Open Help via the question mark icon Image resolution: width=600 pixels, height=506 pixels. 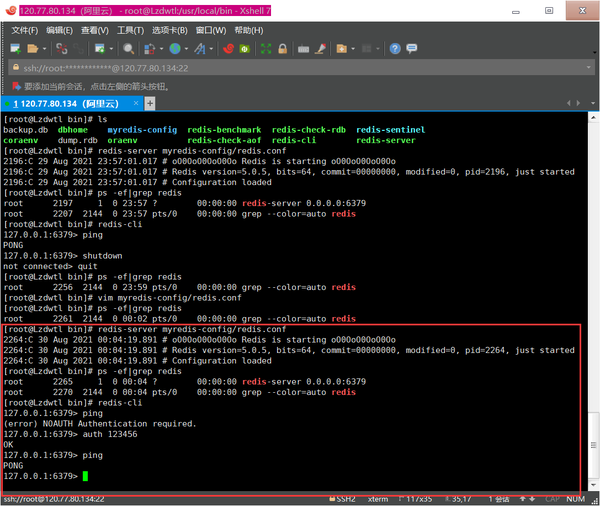(395, 48)
